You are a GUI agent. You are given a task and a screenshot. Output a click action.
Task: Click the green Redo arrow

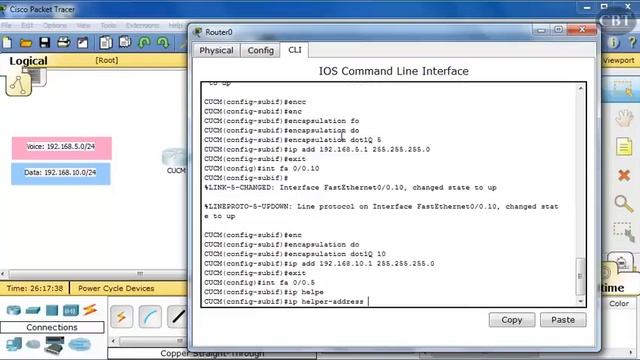pyautogui.click(x=163, y=42)
